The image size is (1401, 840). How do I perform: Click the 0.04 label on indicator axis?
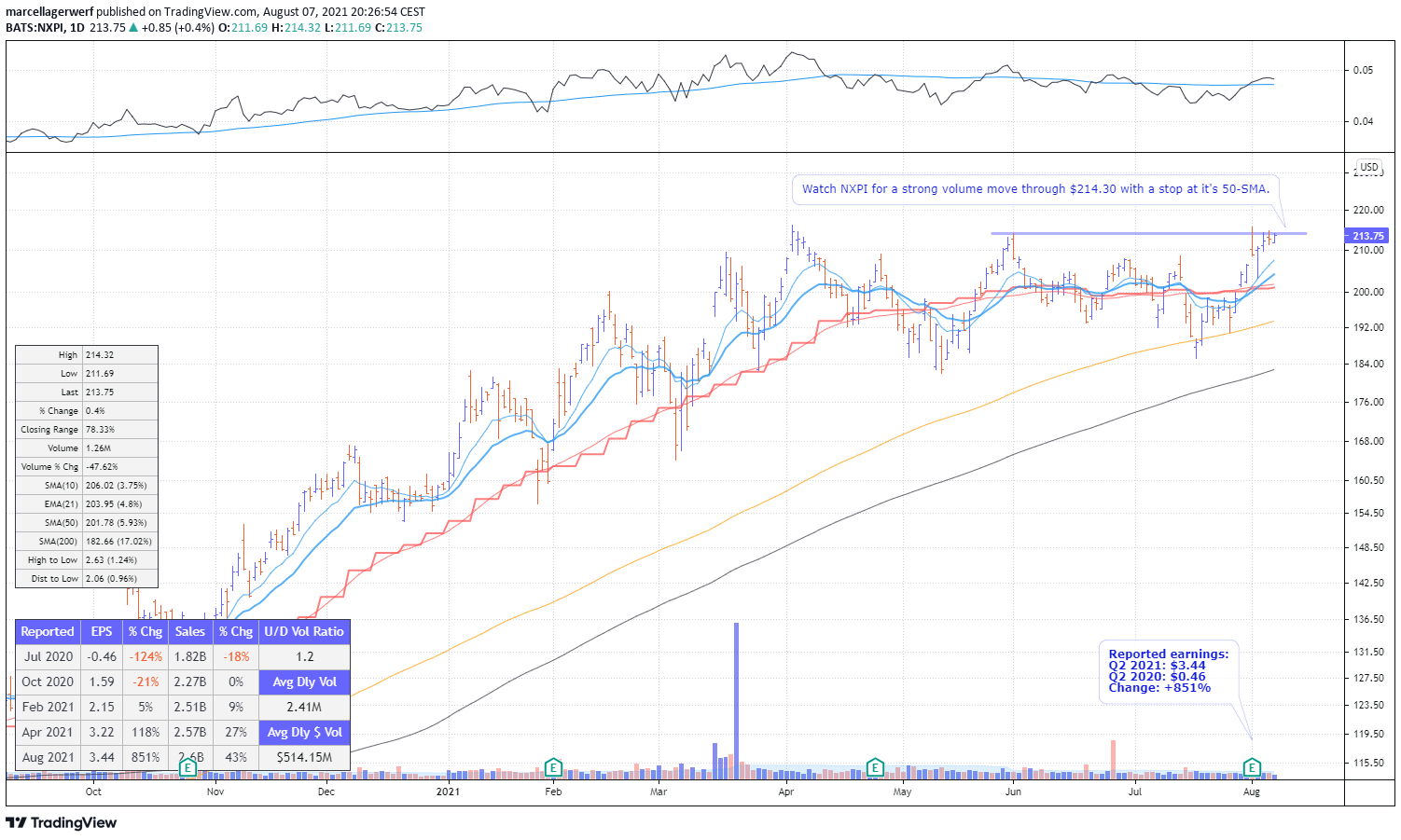click(x=1363, y=121)
